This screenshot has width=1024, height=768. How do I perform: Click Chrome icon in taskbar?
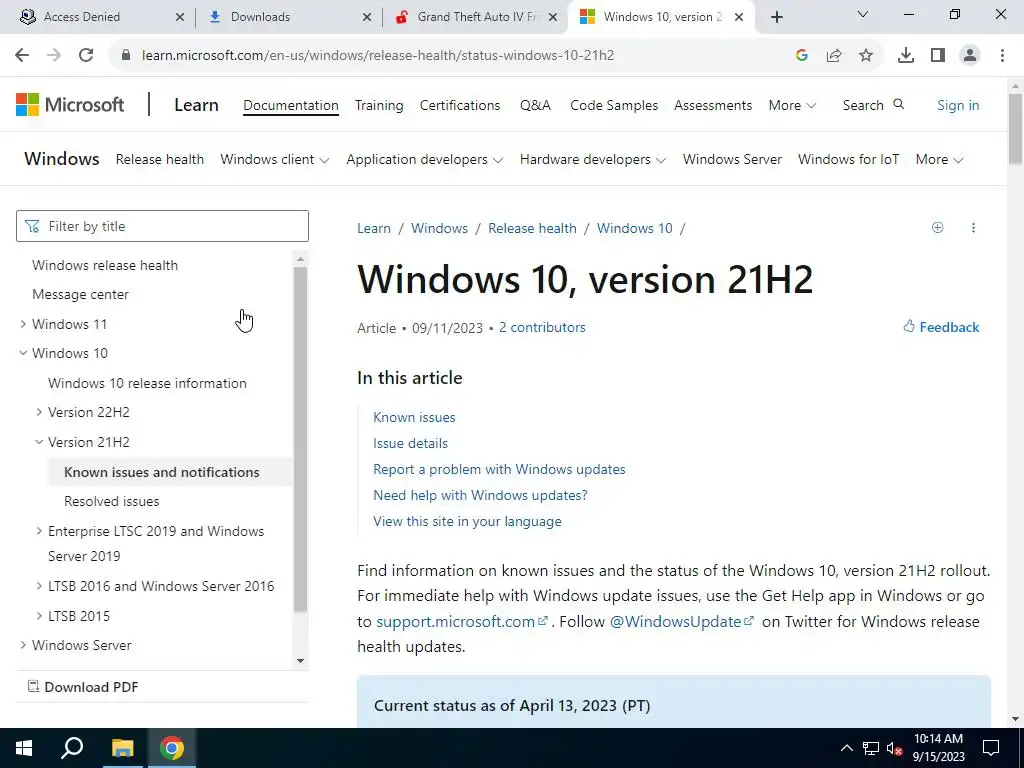(x=172, y=748)
